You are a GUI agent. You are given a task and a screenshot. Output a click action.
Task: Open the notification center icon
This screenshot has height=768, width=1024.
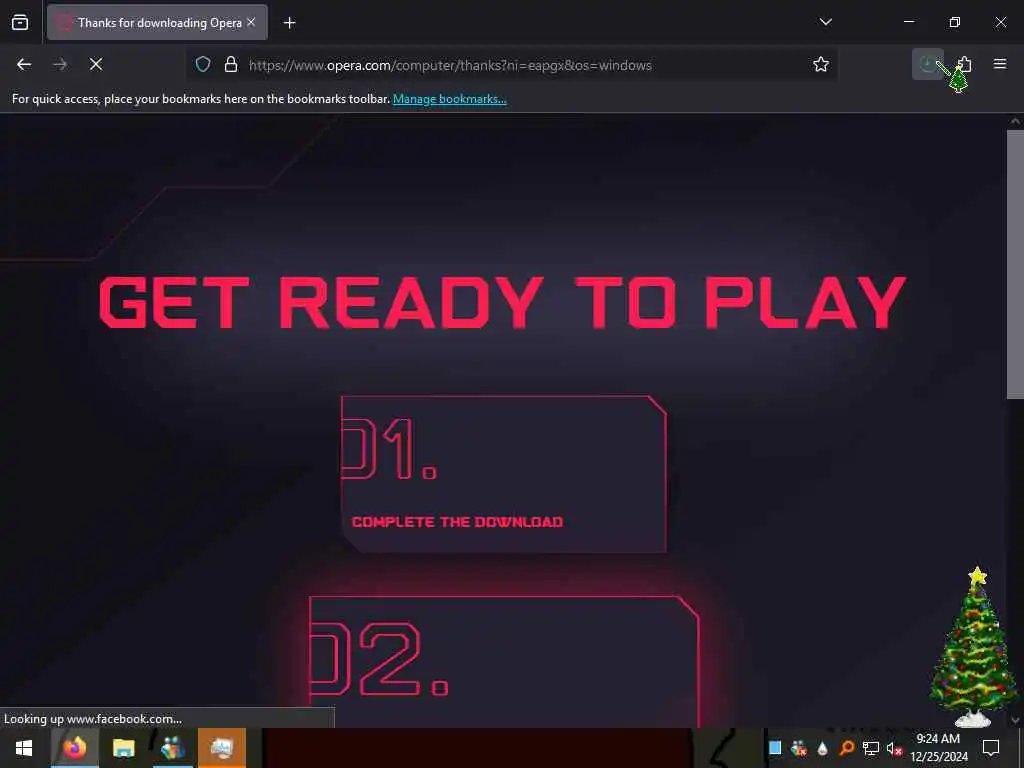pos(991,748)
